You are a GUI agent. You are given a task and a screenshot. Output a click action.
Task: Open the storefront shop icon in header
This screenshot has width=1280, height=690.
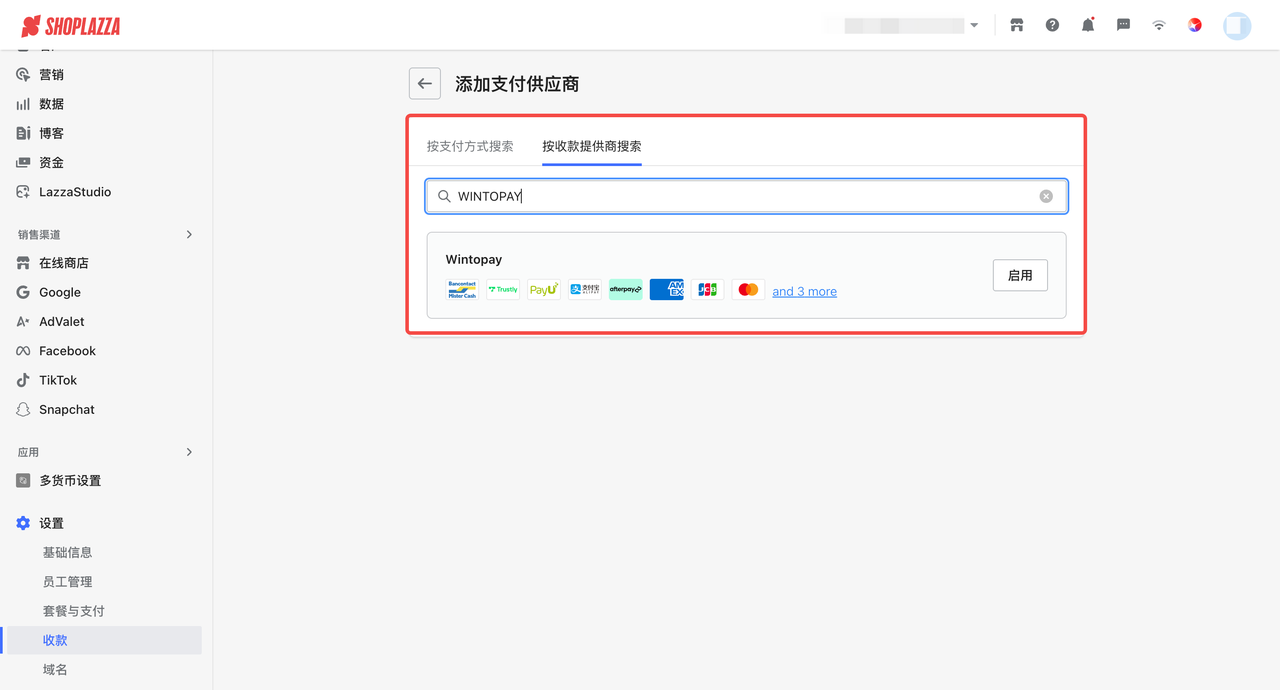click(x=1017, y=25)
